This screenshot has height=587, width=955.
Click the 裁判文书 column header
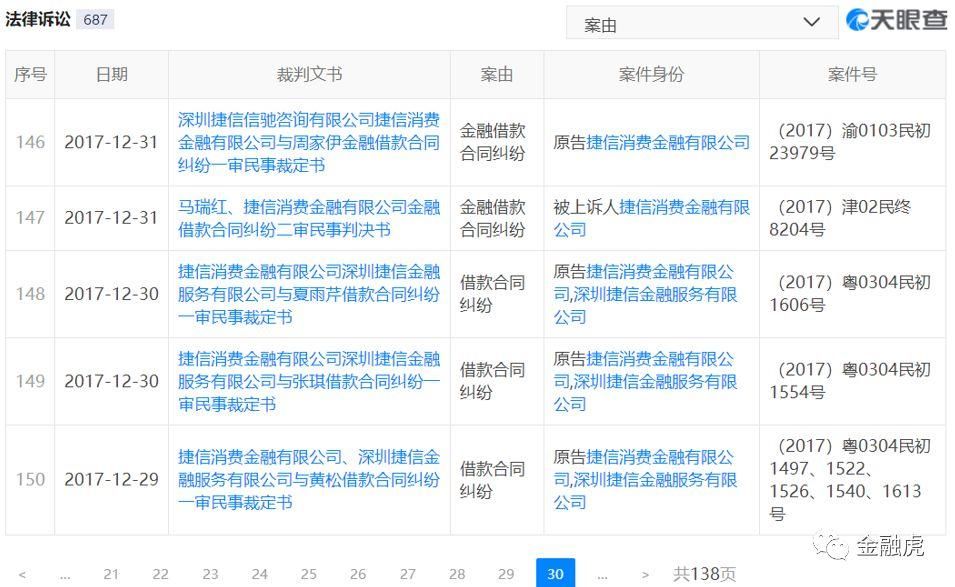click(x=309, y=74)
